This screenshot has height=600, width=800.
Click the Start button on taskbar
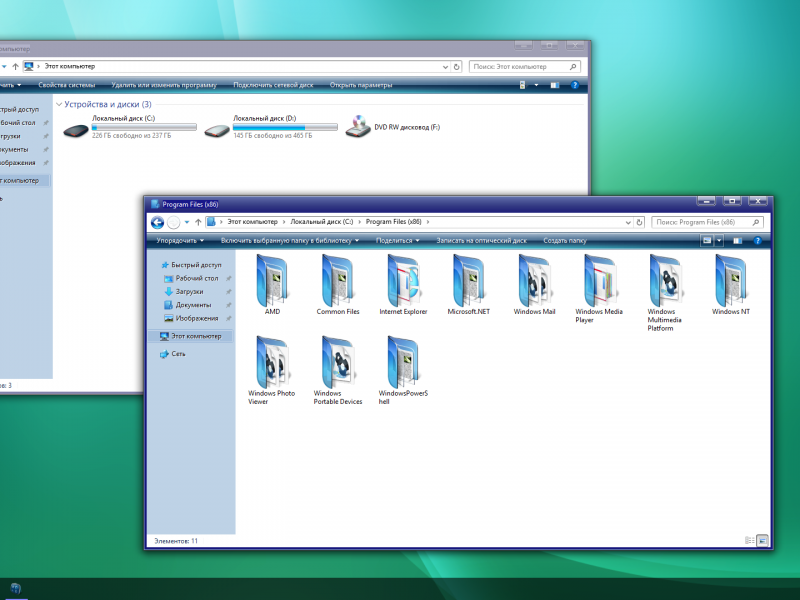pos(15,589)
